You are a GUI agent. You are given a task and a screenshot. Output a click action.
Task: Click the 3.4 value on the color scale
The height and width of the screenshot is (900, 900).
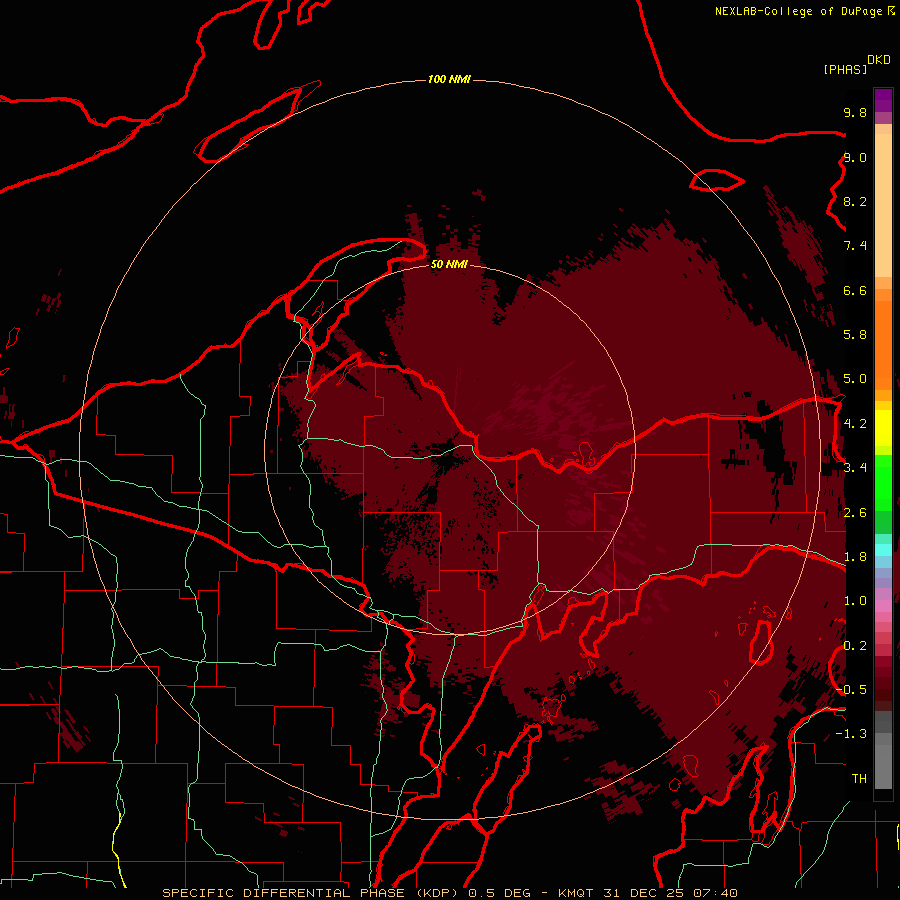pos(855,468)
